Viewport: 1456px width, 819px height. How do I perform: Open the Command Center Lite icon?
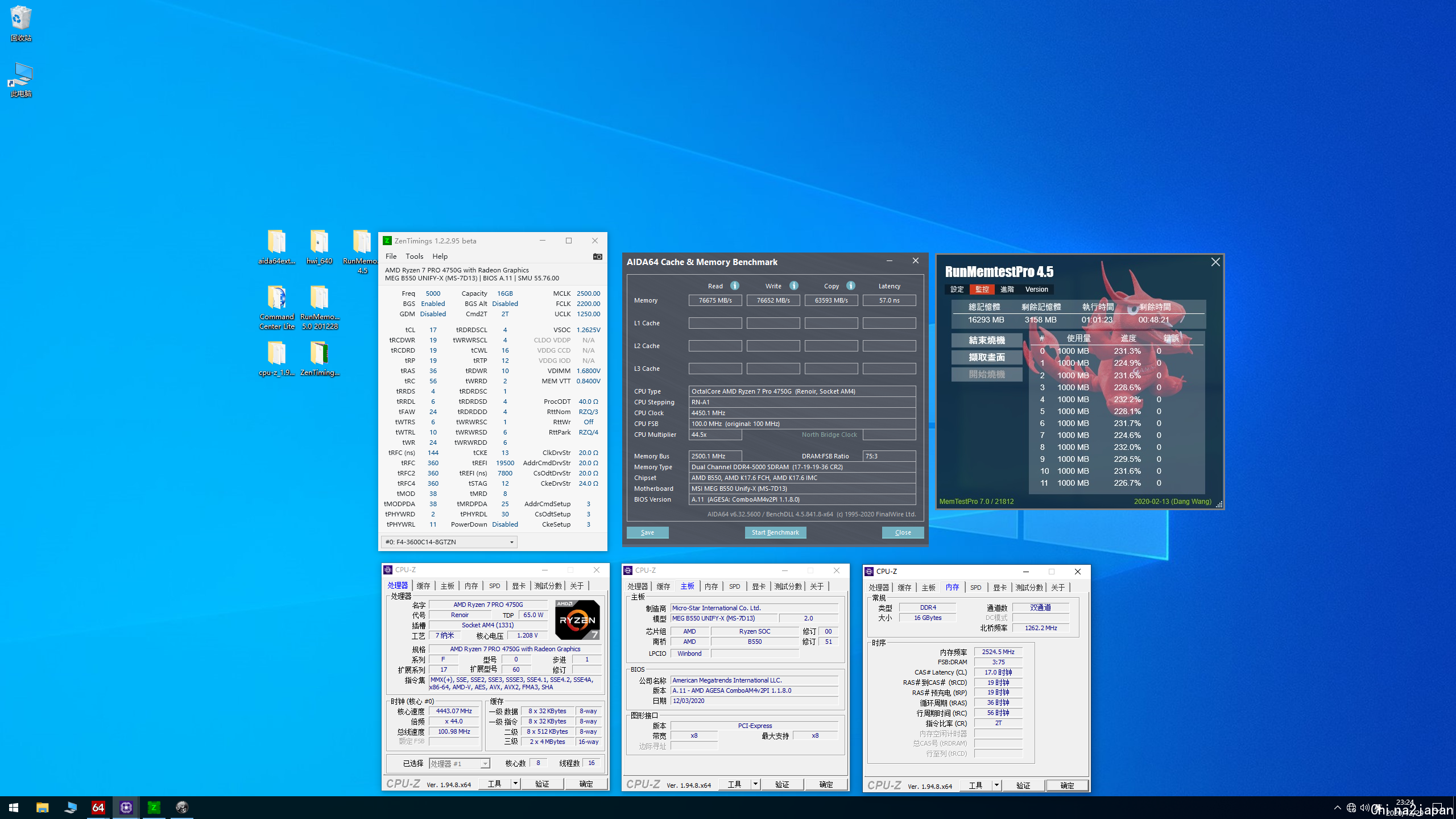click(276, 307)
